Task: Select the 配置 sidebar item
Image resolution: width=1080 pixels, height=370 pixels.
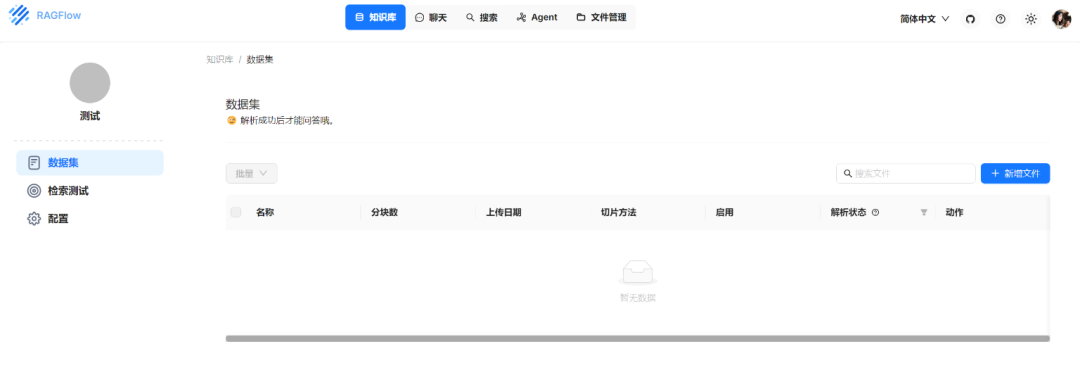Action: coord(90,218)
